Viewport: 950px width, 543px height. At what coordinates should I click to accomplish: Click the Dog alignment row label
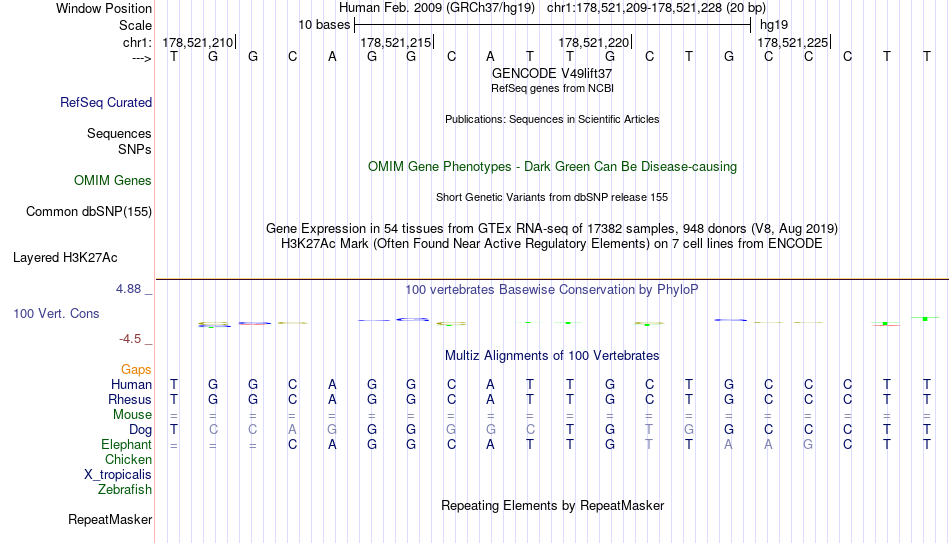pos(140,430)
